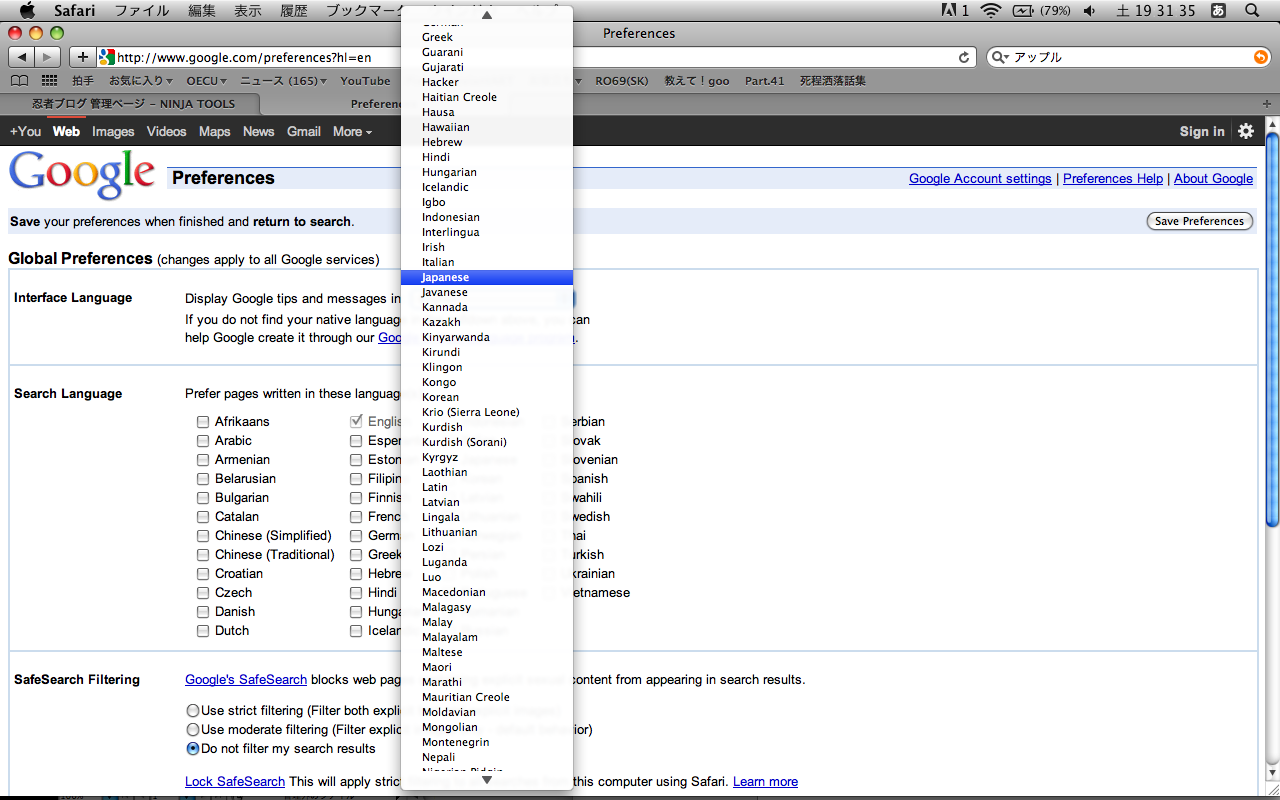Check the Afrikaans search language box
The image size is (1280, 800).
pyautogui.click(x=203, y=422)
